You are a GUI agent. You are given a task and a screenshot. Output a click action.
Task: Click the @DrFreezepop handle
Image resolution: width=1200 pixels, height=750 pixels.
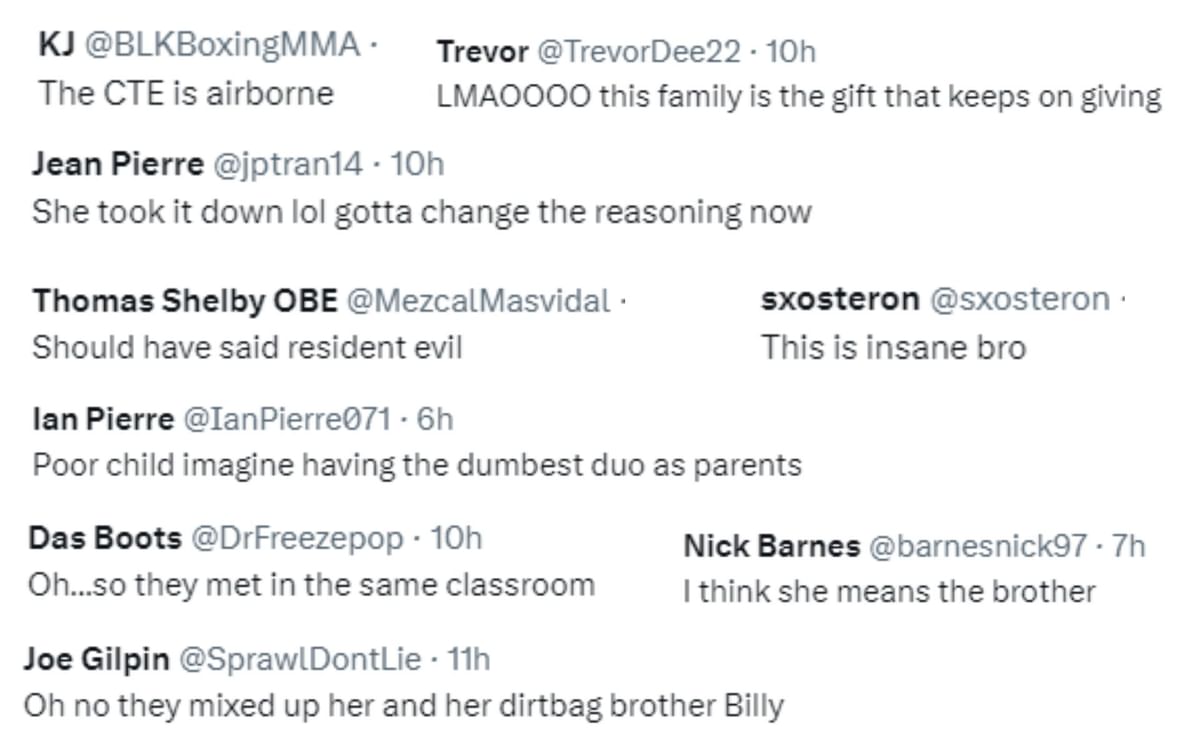pos(297,538)
